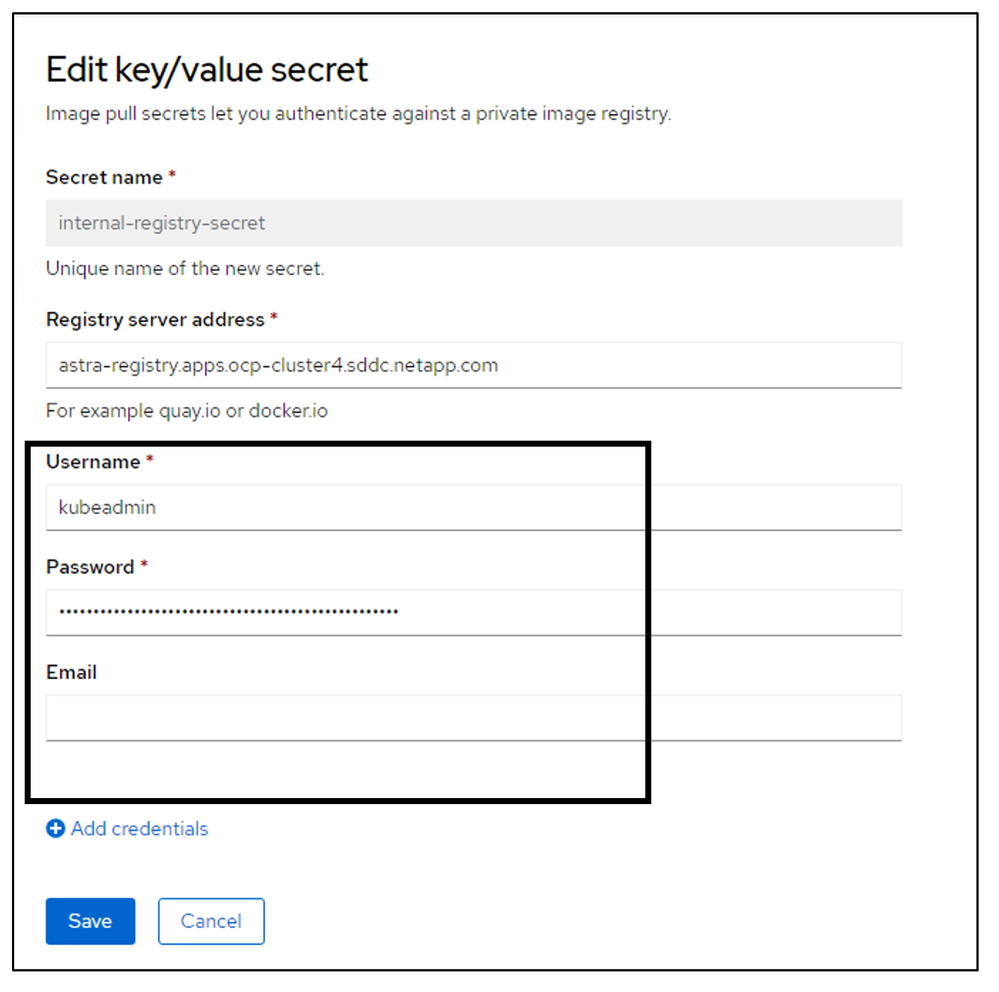Open the Add credentials link
Viewport: 999px width, 992px height.
click(139, 829)
